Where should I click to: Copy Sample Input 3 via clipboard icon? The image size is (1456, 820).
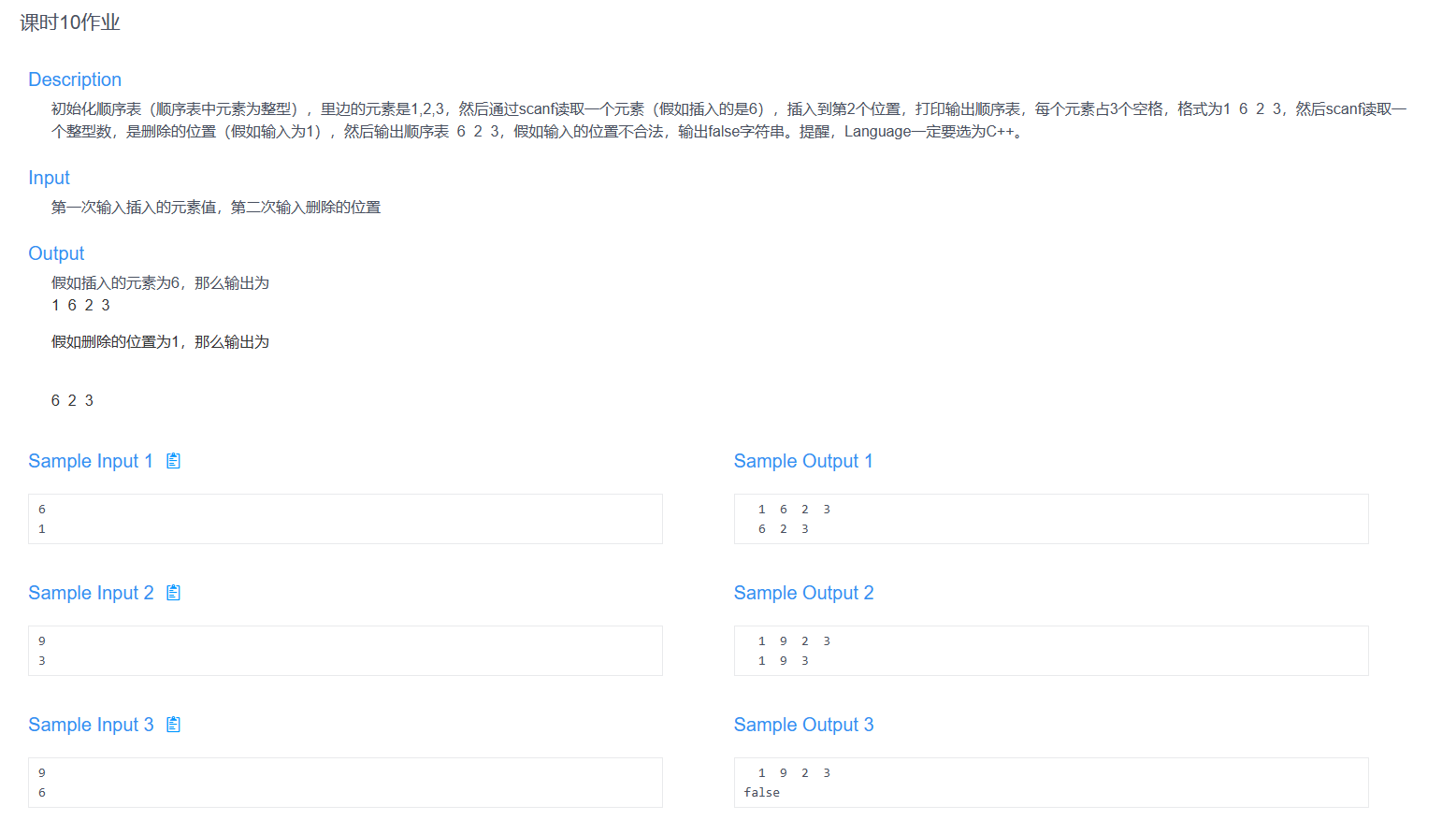pos(173,725)
